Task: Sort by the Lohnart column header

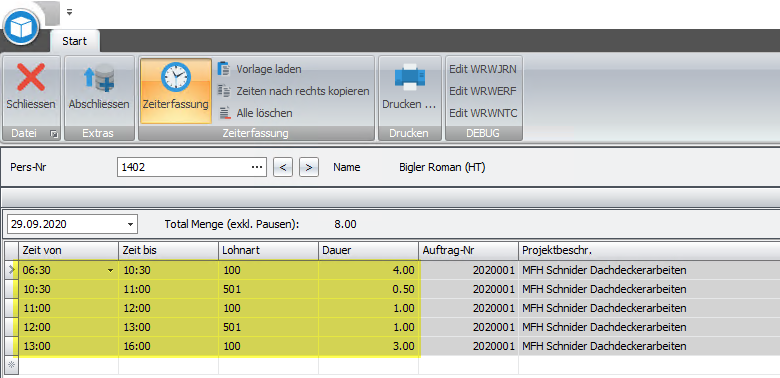Action: click(x=269, y=251)
